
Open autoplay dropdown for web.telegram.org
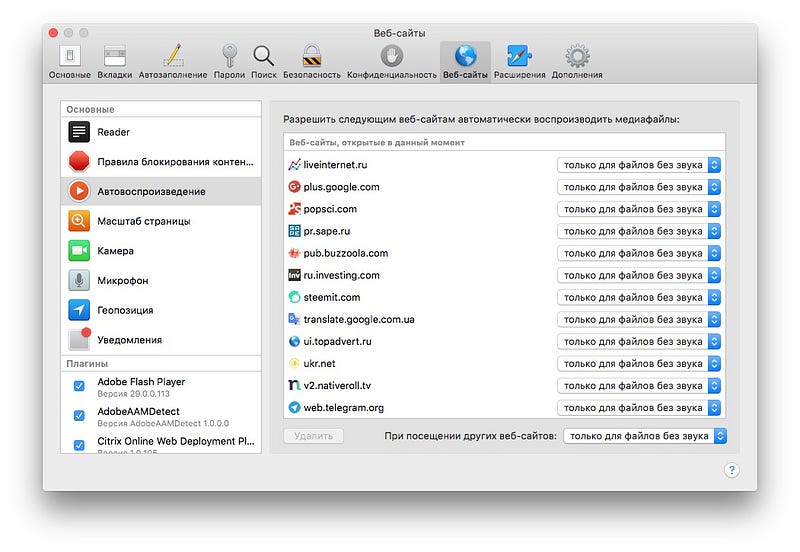click(x=639, y=407)
